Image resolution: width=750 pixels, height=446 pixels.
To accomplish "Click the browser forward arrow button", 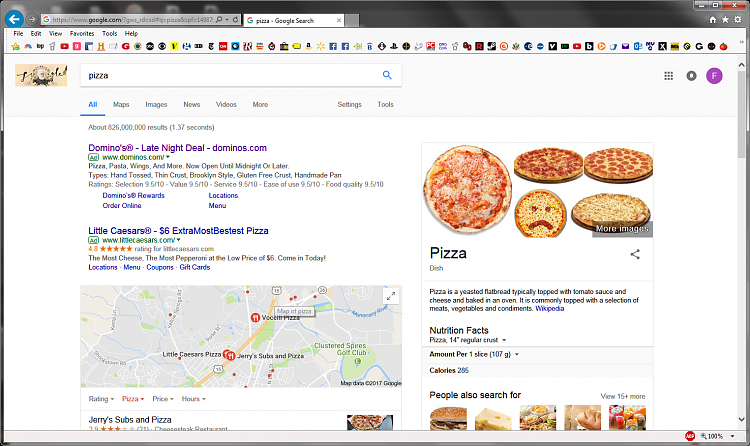I will coord(32,19).
